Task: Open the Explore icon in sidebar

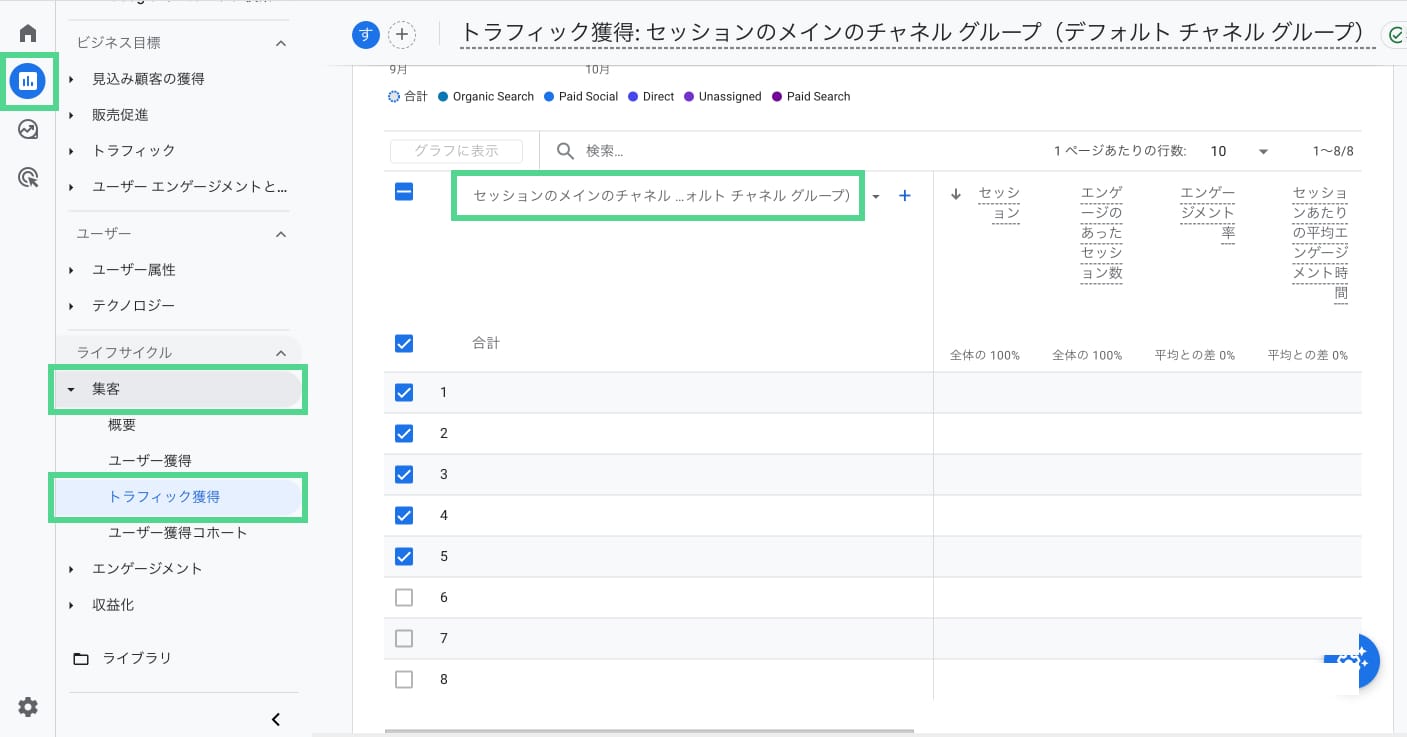Action: click(x=28, y=130)
